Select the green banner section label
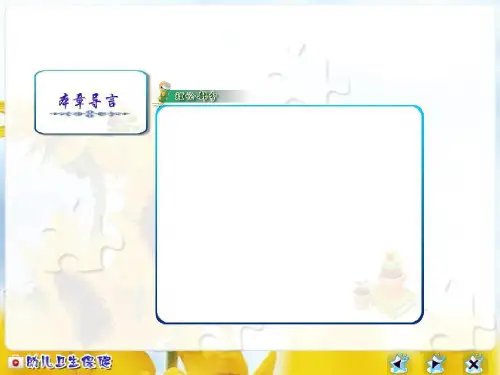 (x=196, y=96)
